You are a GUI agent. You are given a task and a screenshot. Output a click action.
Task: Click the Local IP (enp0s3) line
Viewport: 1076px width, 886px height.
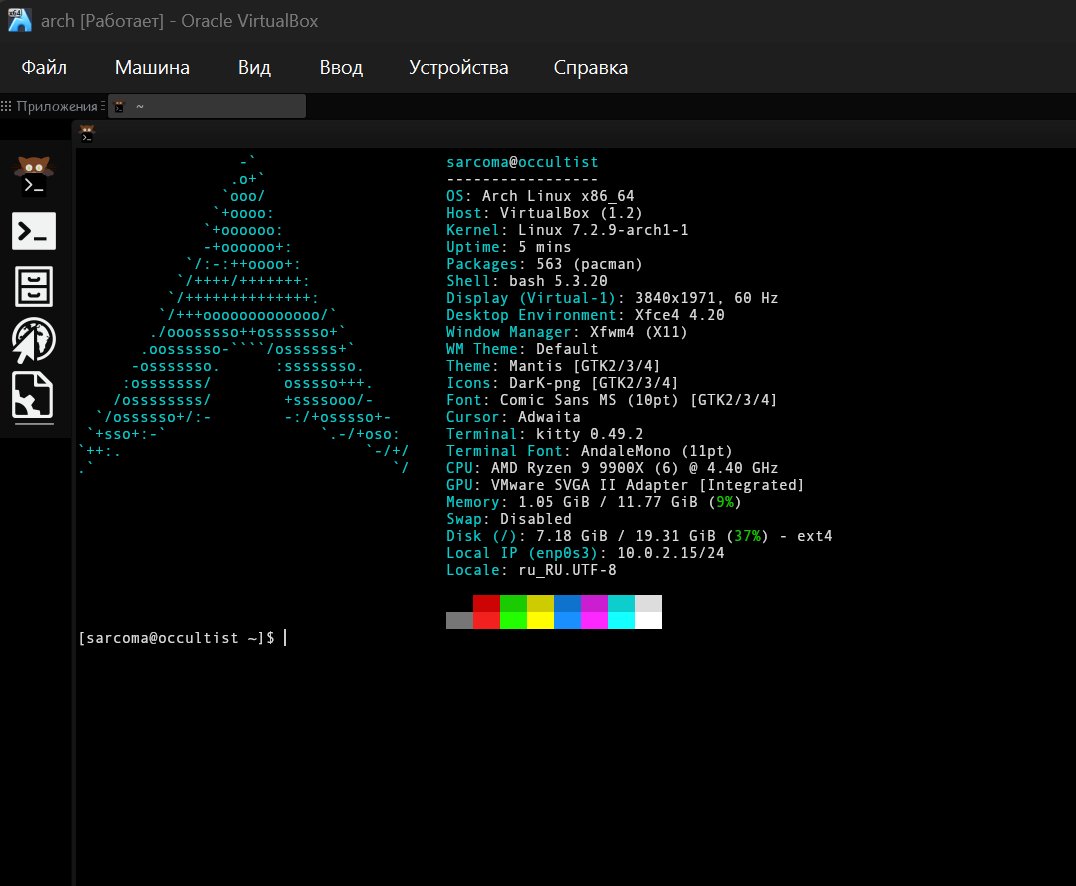coord(585,553)
